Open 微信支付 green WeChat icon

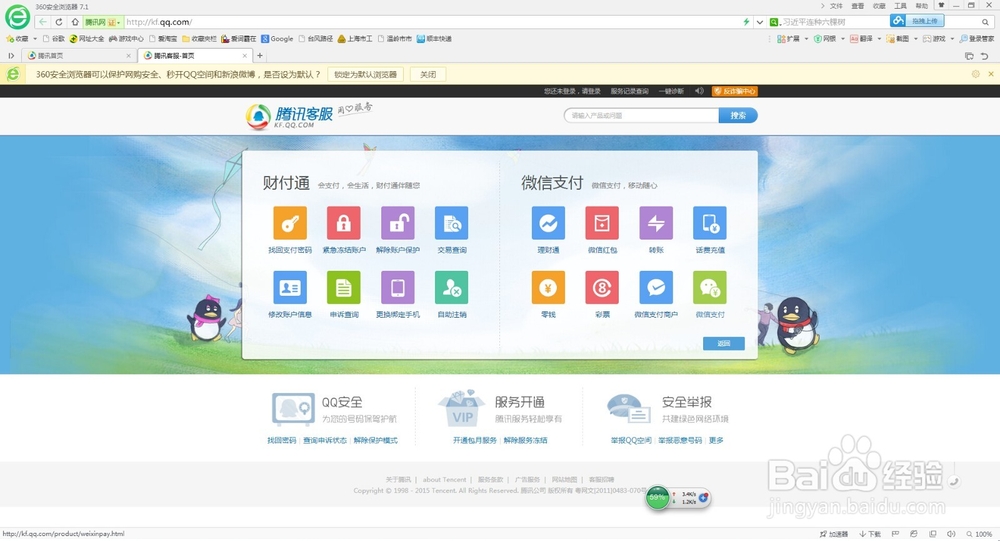pyautogui.click(x=710, y=288)
